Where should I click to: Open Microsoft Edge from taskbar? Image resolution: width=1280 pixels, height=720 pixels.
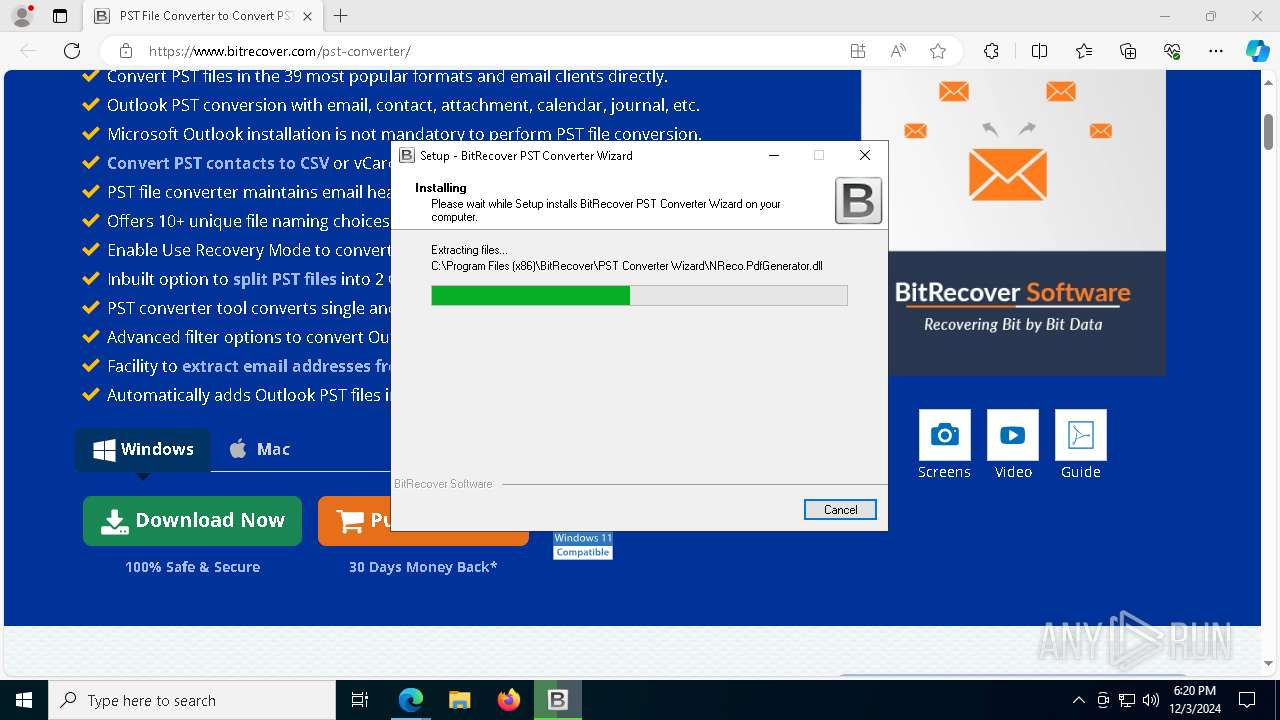pyautogui.click(x=411, y=700)
